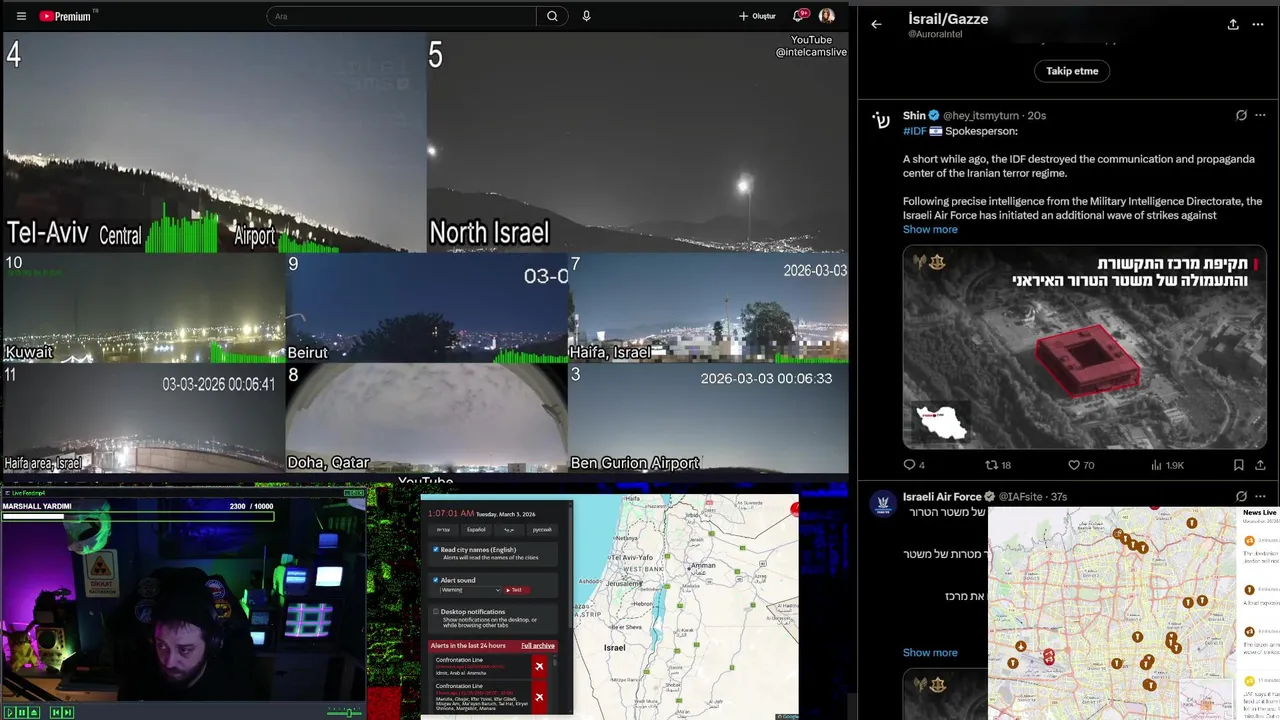Open the @hey_itsmyturn handle link

(x=982, y=116)
